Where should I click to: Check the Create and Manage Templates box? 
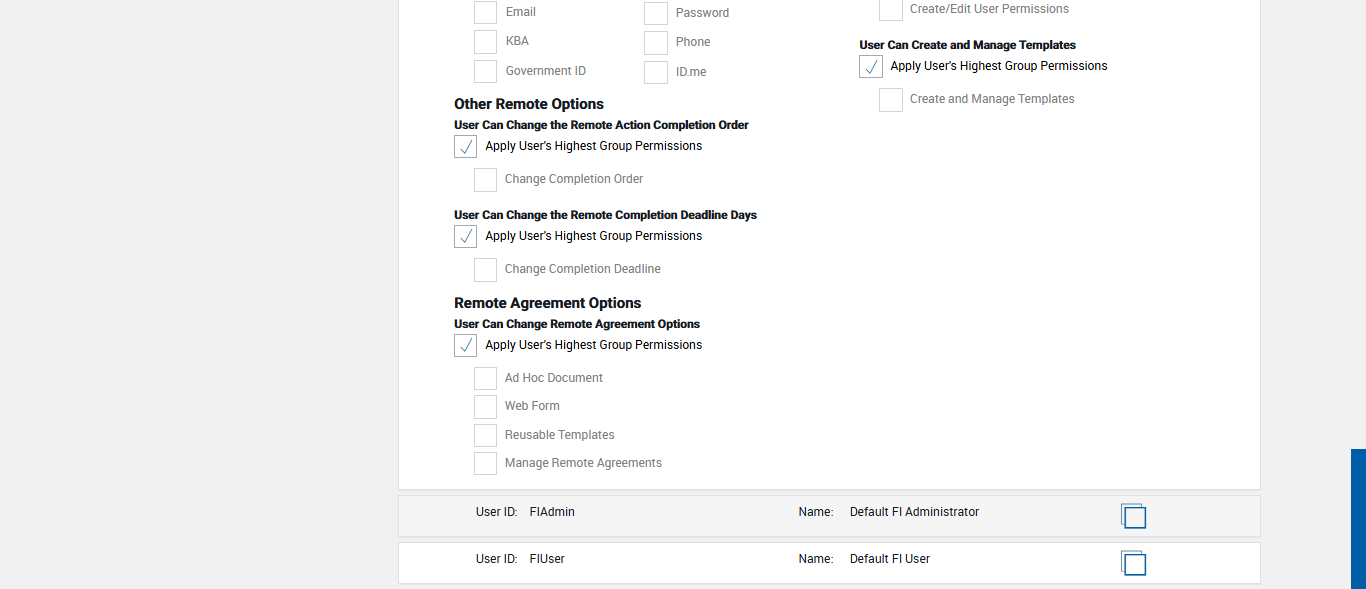tap(890, 100)
